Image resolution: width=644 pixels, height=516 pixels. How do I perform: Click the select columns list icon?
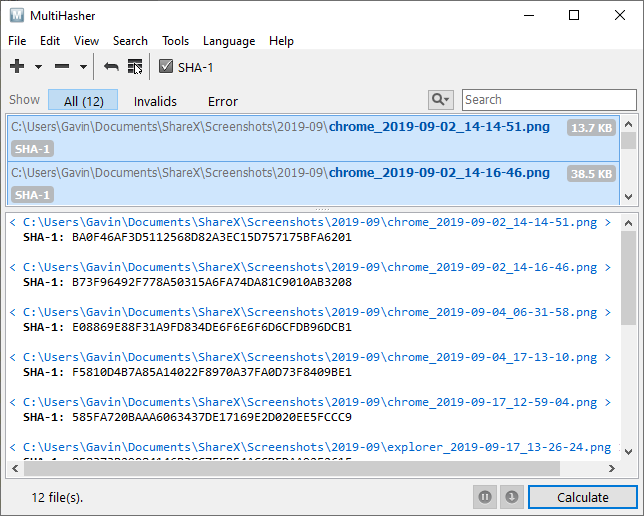pyautogui.click(x=135, y=67)
